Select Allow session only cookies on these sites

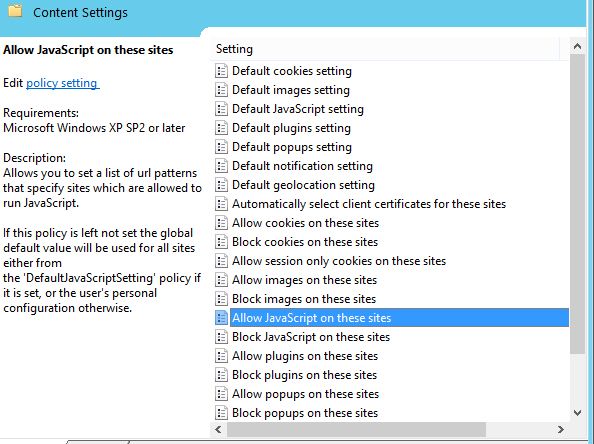pyautogui.click(x=339, y=261)
